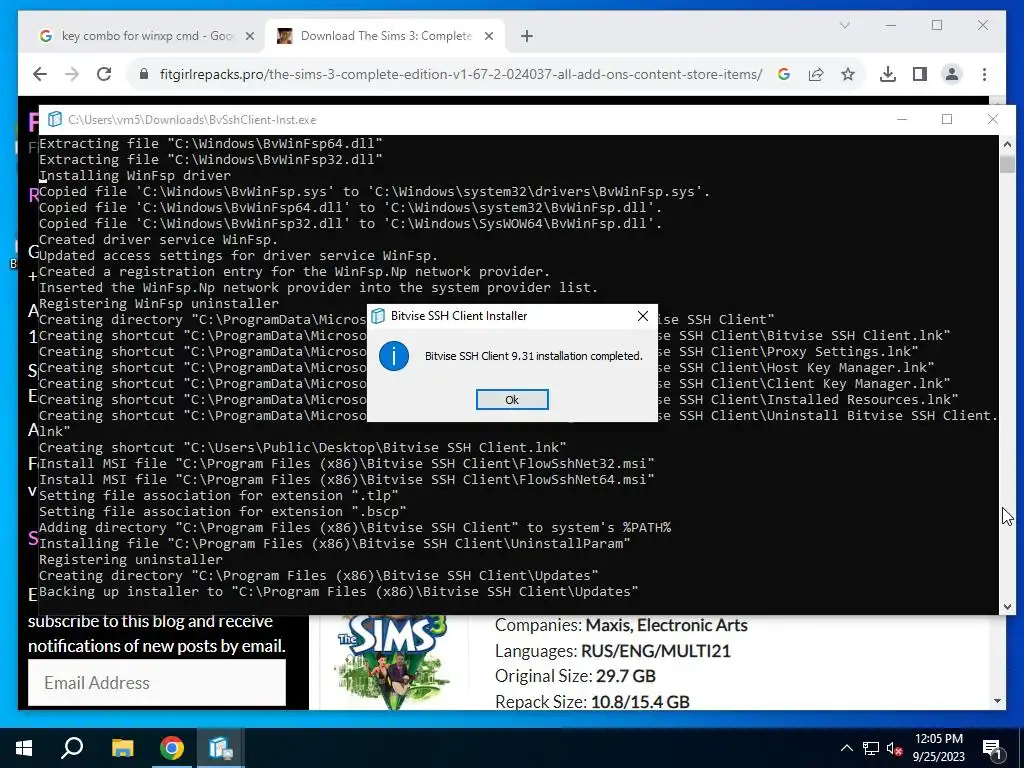Toggle Chrome side panel
Screen dimensions: 1024x768
(920, 74)
